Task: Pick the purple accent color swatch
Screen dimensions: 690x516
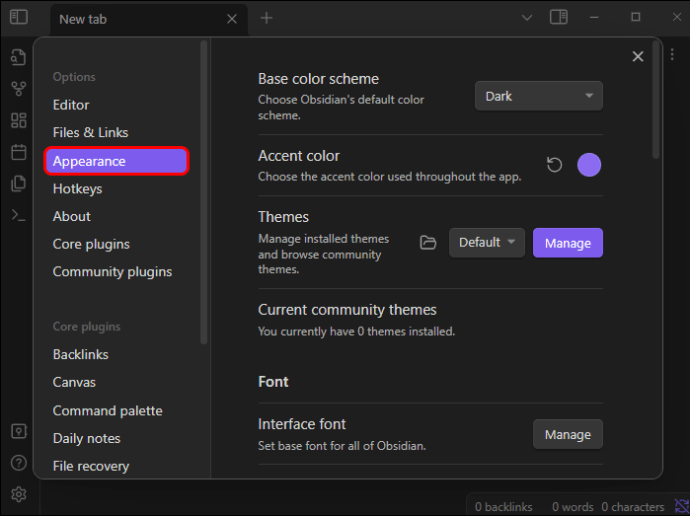Action: [589, 165]
